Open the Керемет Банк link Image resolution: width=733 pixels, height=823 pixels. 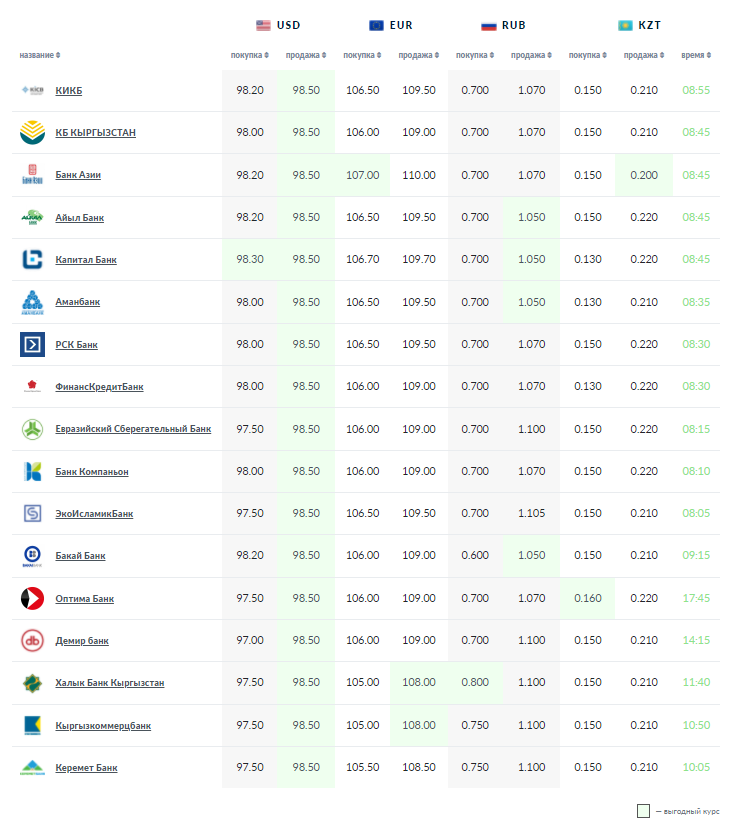(x=86, y=768)
